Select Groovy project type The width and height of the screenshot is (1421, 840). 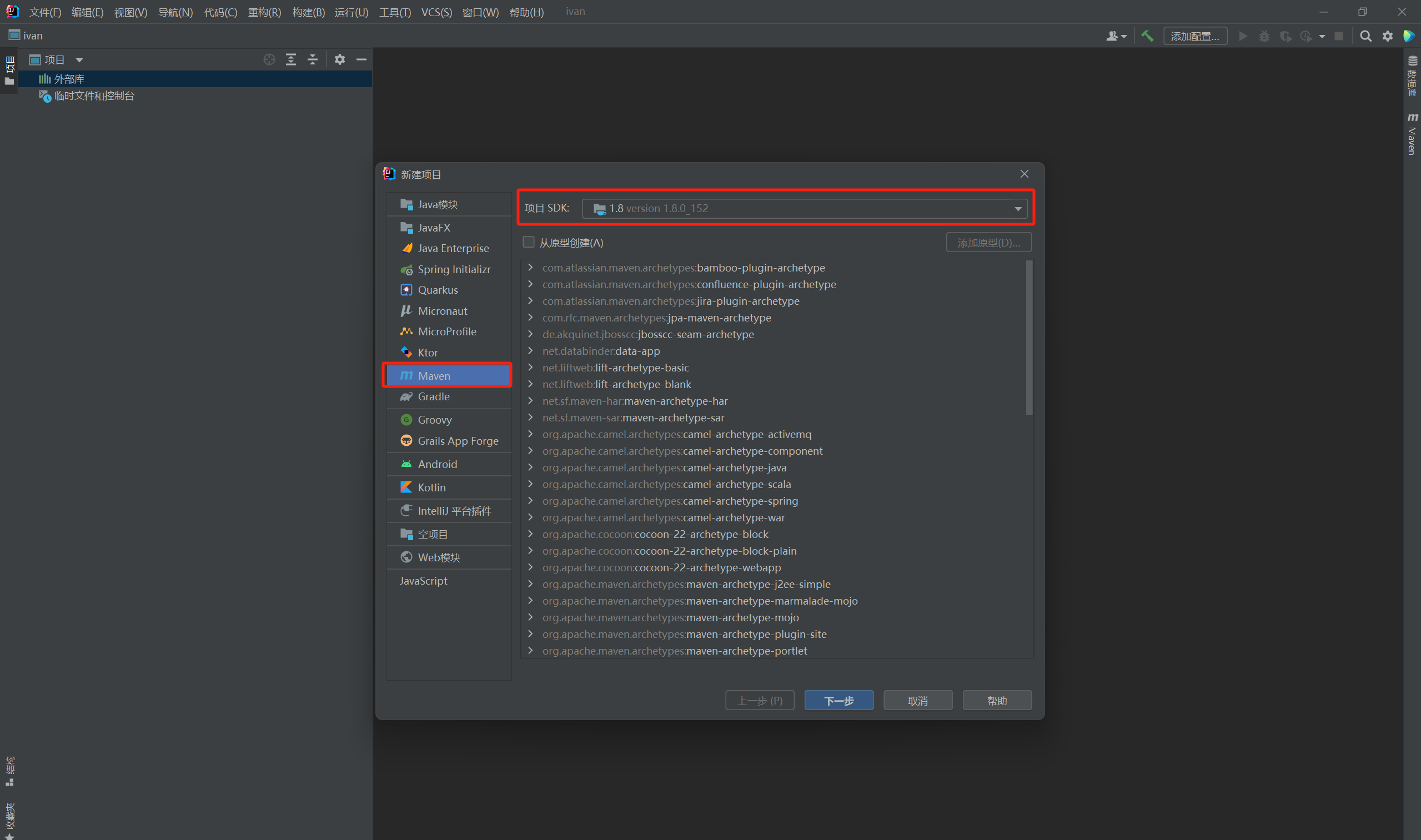point(449,420)
